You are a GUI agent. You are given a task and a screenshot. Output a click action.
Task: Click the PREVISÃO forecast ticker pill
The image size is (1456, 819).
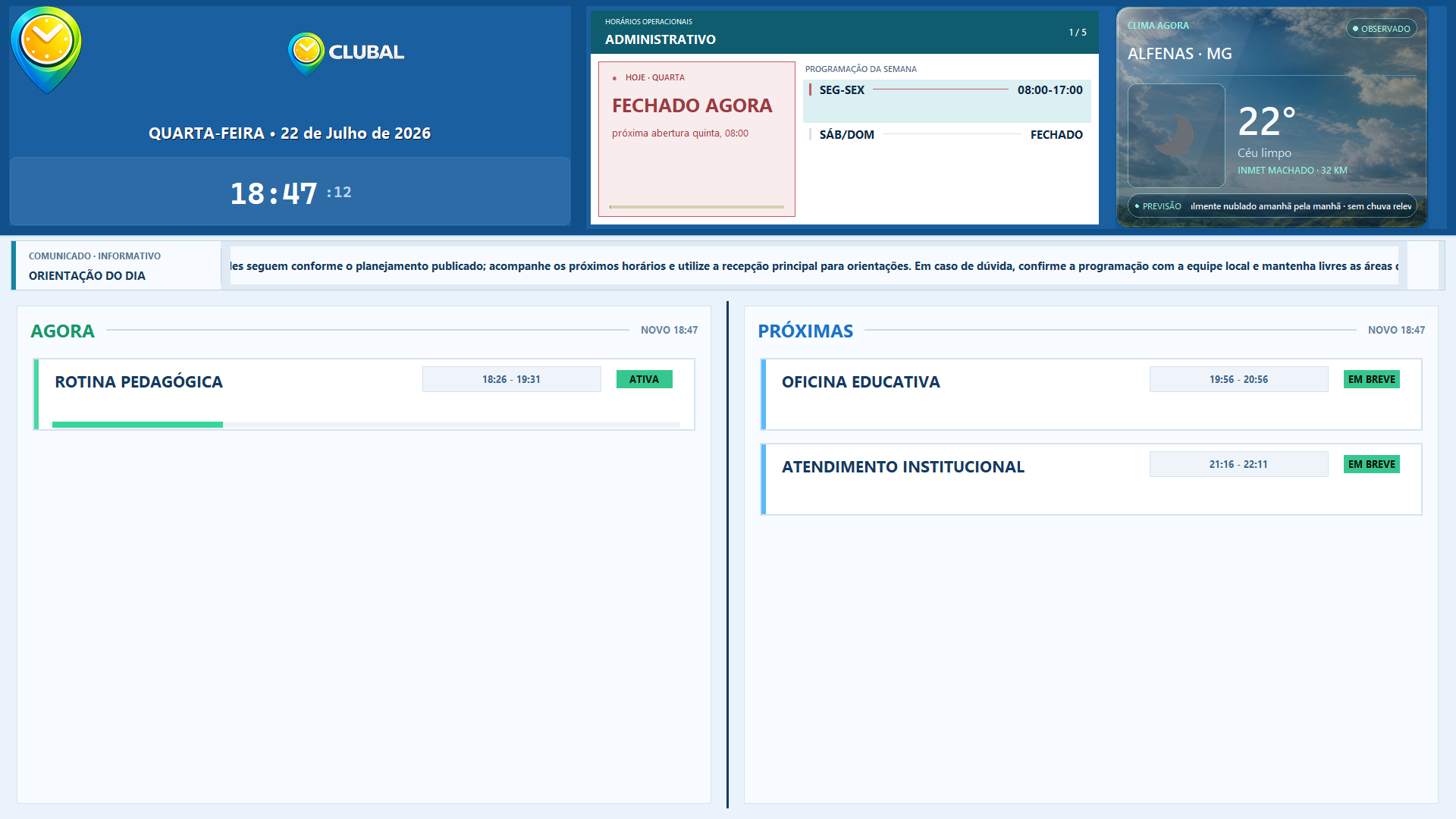coord(1272,206)
